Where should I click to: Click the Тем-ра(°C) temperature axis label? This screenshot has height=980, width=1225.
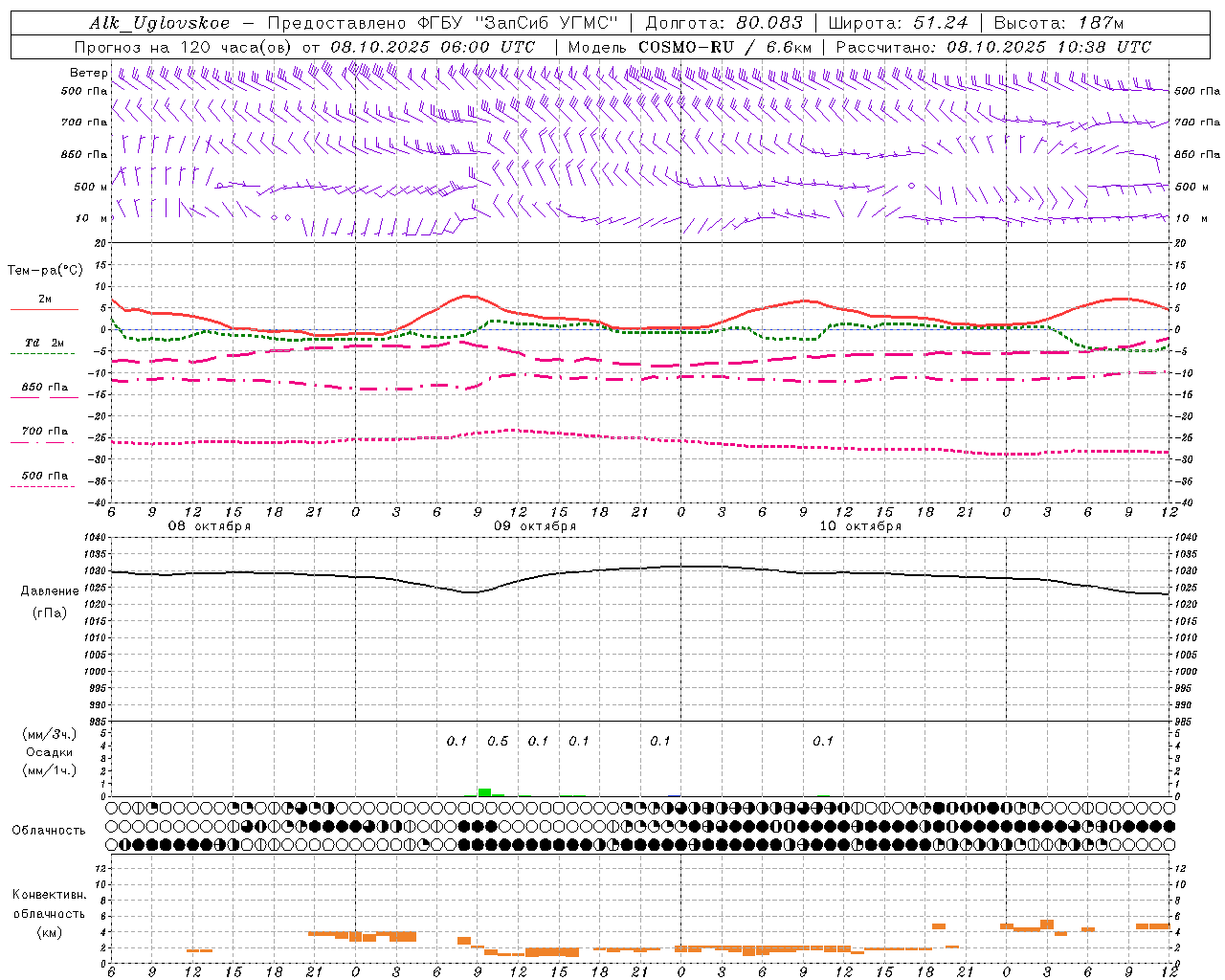45,271
